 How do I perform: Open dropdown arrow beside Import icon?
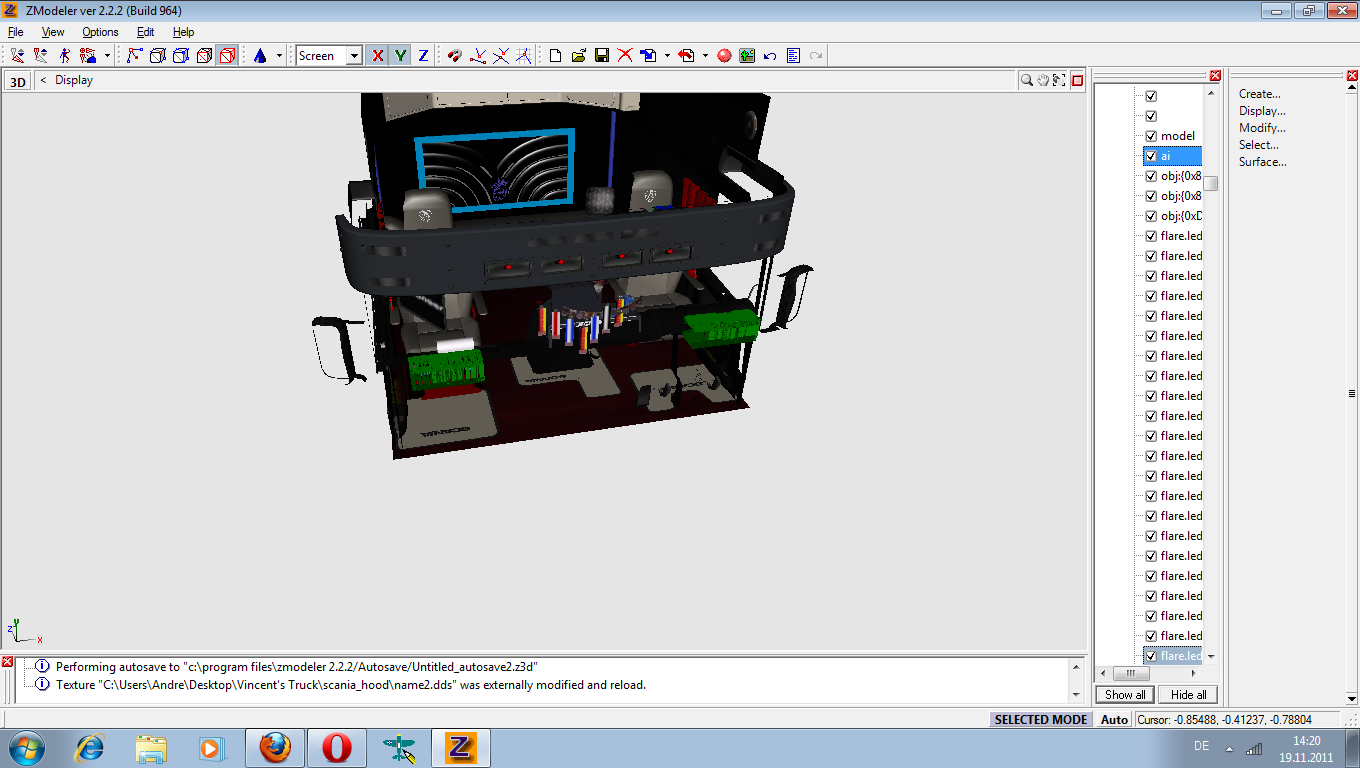(x=667, y=56)
